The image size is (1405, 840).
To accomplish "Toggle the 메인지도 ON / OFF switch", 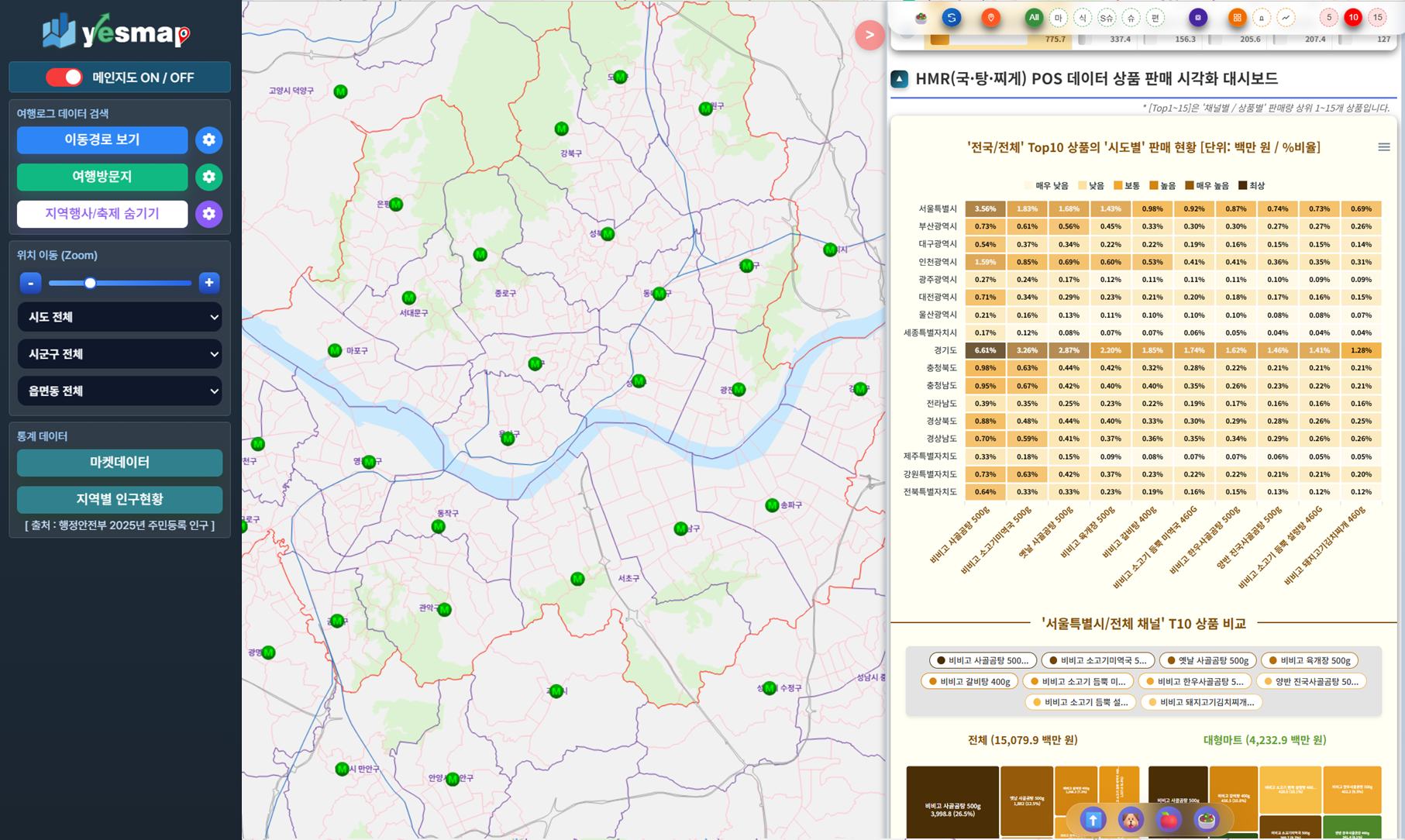I will point(64,77).
